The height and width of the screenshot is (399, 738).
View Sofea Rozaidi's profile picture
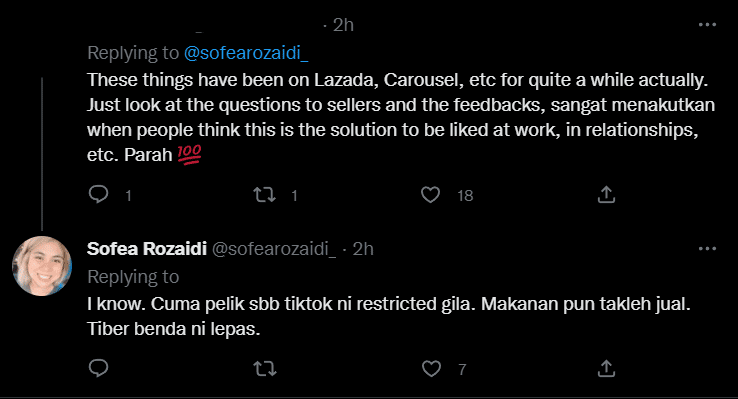tap(42, 266)
